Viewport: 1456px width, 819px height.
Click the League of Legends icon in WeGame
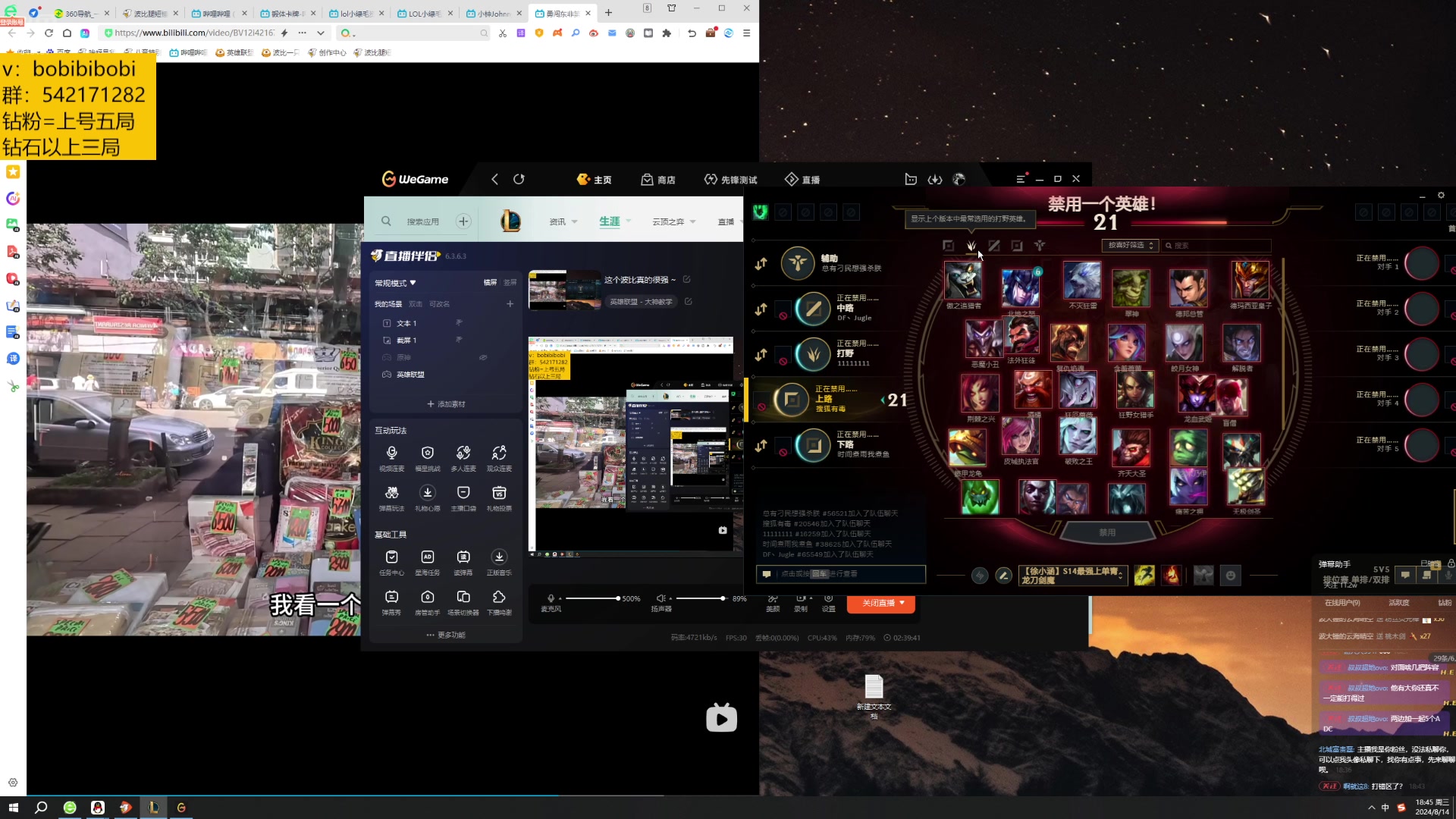[510, 221]
